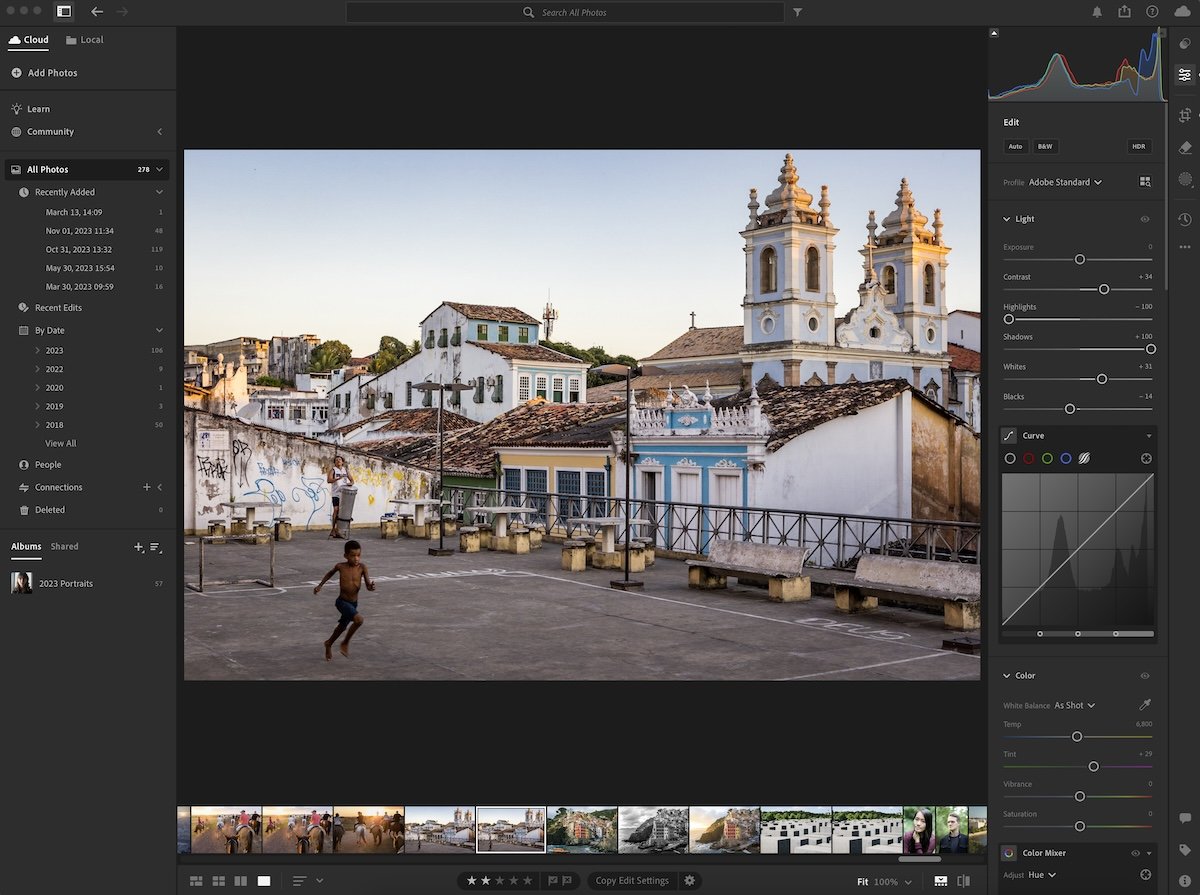
Task: Click the Auto edit button
Action: coord(1015,146)
